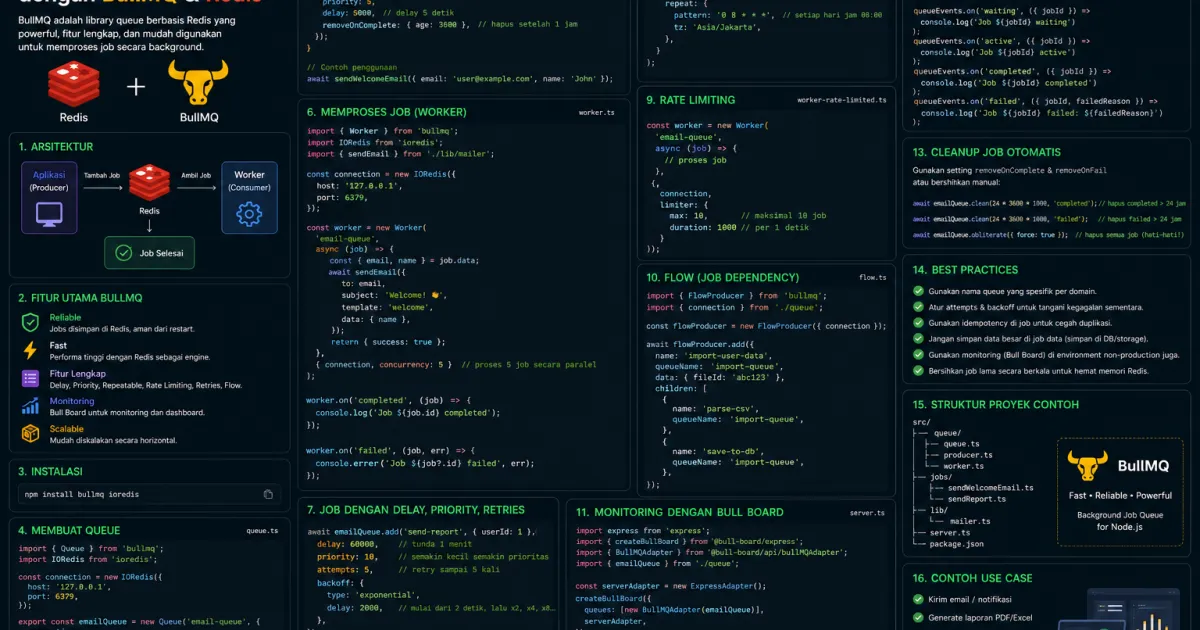Click the Aplikasi (Producer) monitor icon
Viewport: 1200px width, 630px height.
click(49, 214)
